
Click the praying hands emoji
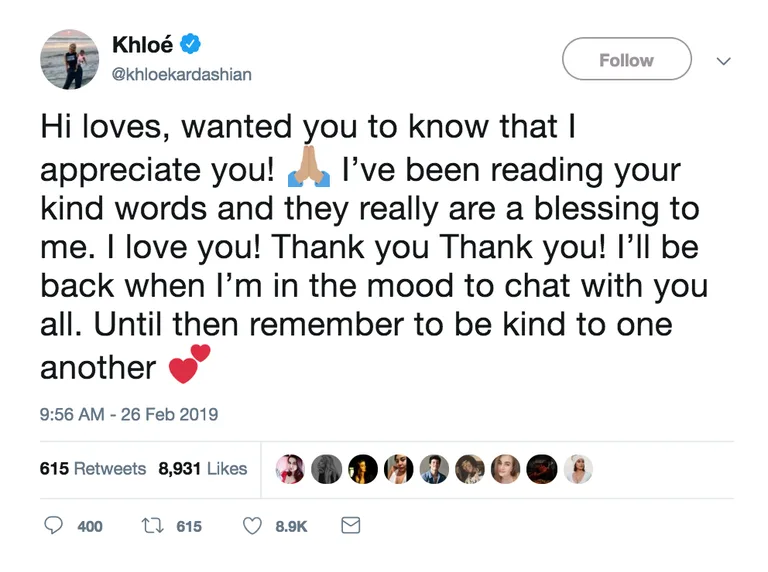coord(309,167)
